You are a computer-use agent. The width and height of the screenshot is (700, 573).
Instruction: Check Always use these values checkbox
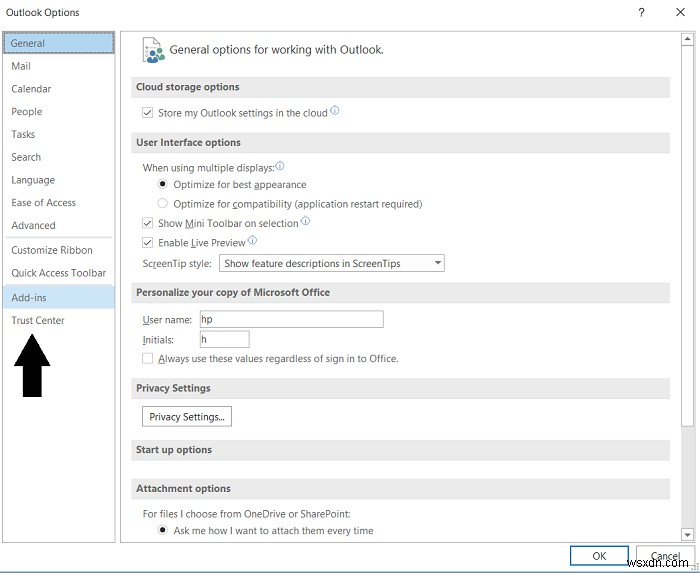coord(147,358)
